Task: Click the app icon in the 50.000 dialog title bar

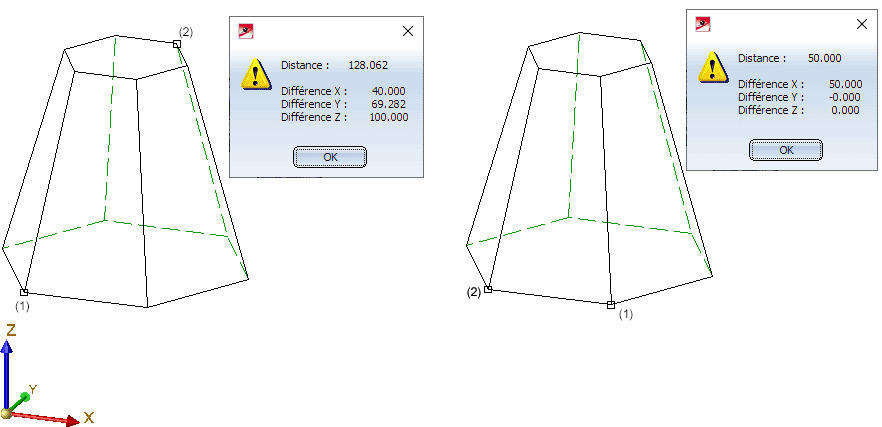Action: 703,24
